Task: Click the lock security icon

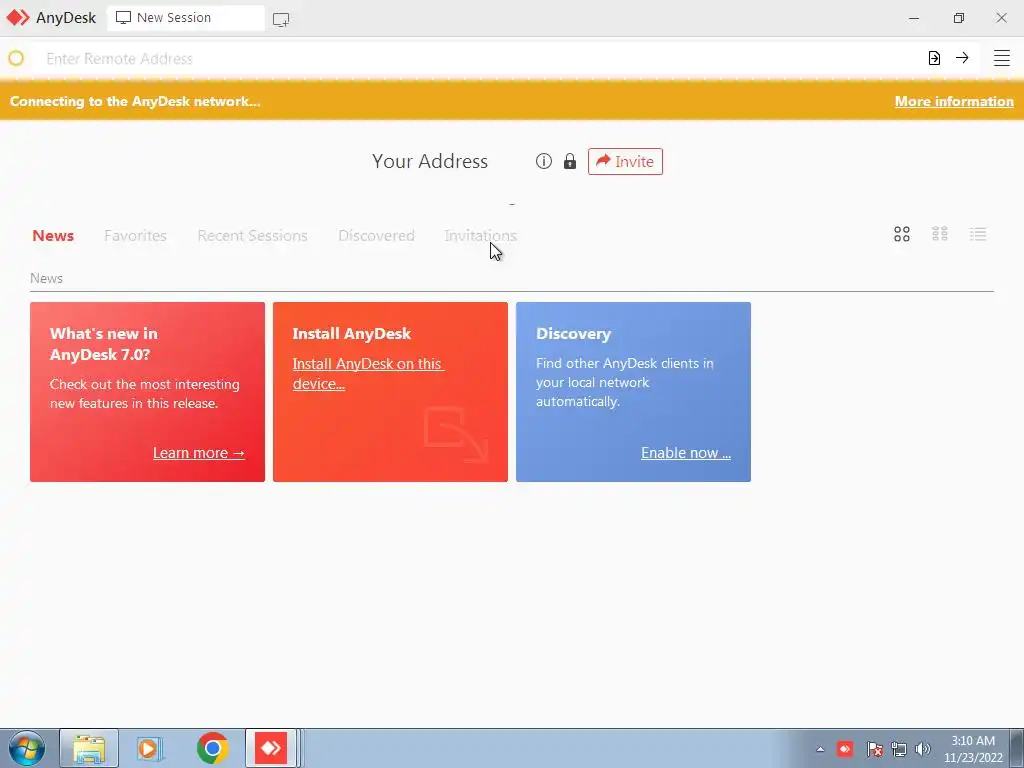Action: click(x=570, y=161)
